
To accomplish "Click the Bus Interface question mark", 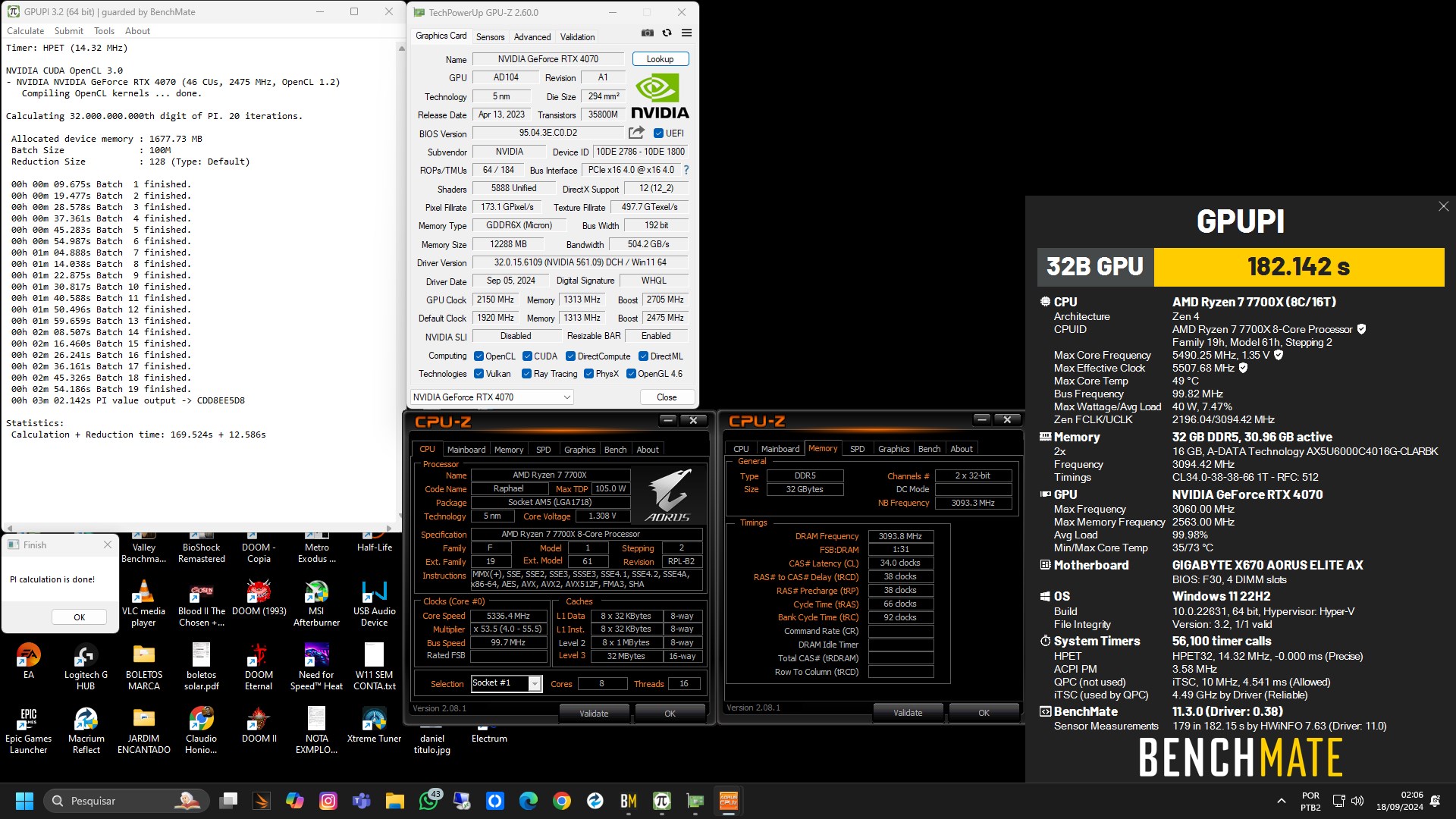I will point(686,170).
